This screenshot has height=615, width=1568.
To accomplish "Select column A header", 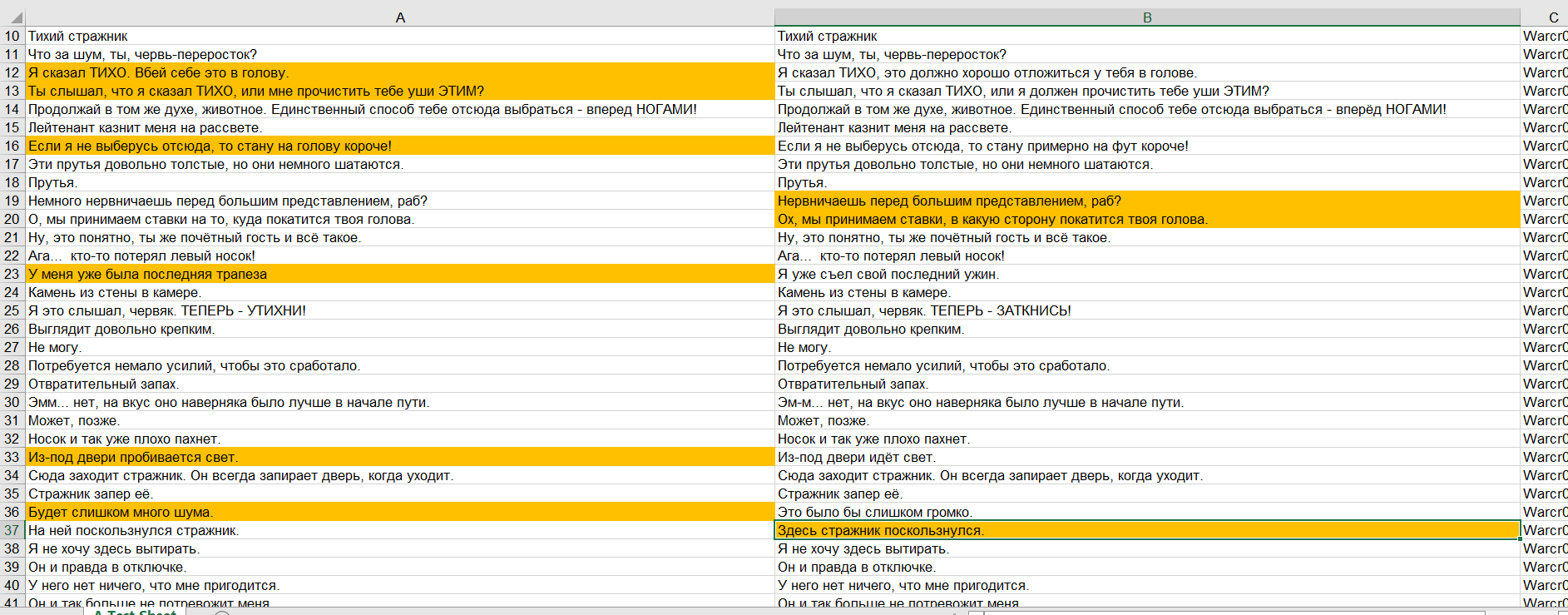I will coord(400,17).
